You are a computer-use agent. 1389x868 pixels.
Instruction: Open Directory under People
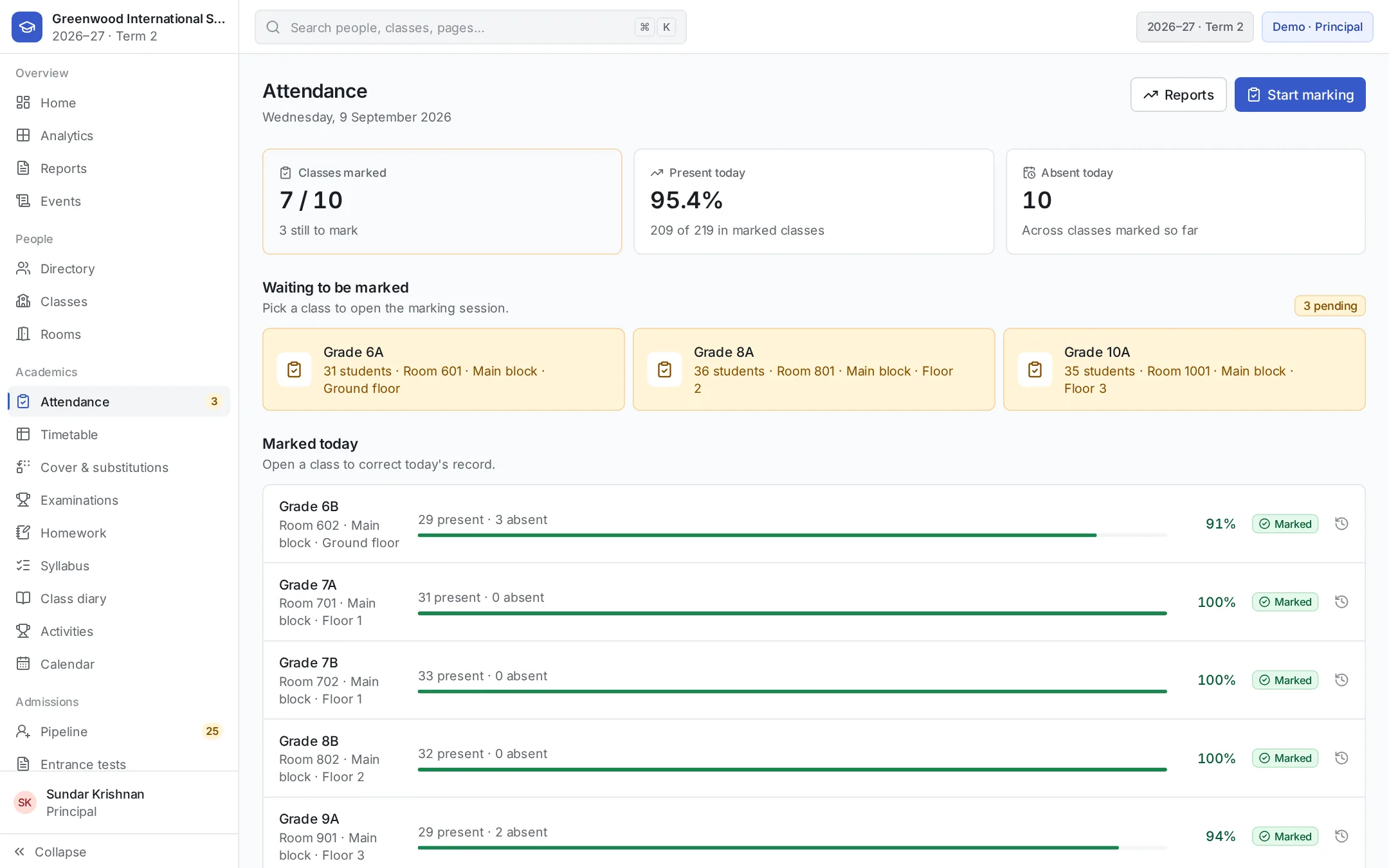tap(119, 269)
